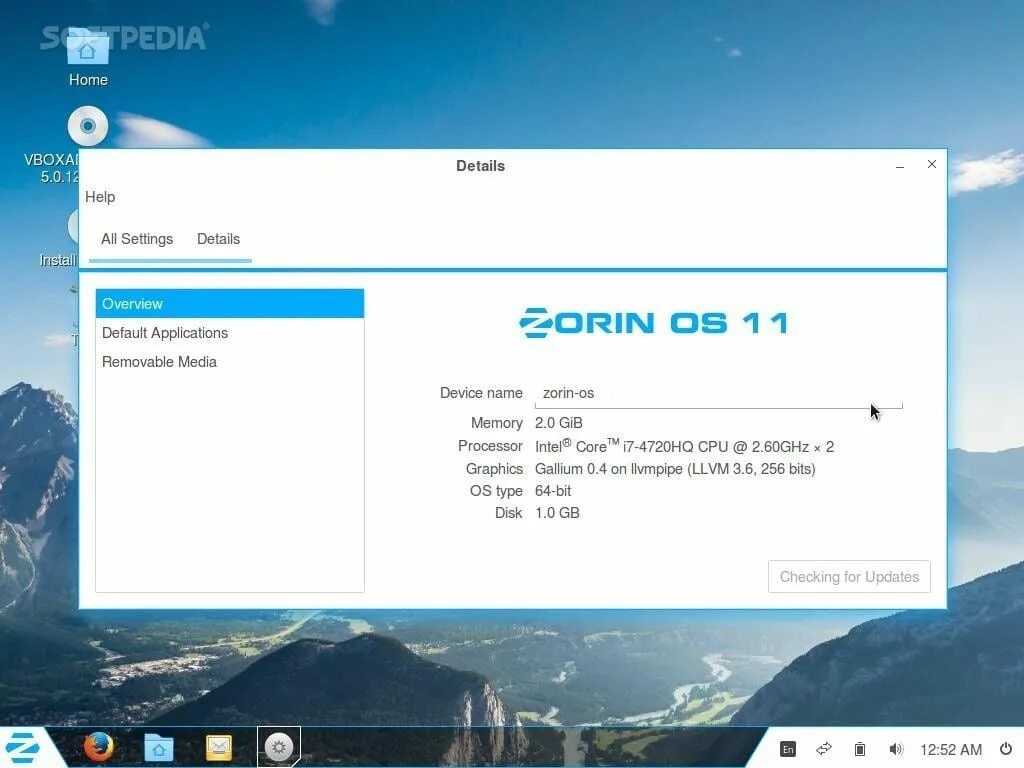Select the Memory value 2.0 GiB

tap(558, 423)
